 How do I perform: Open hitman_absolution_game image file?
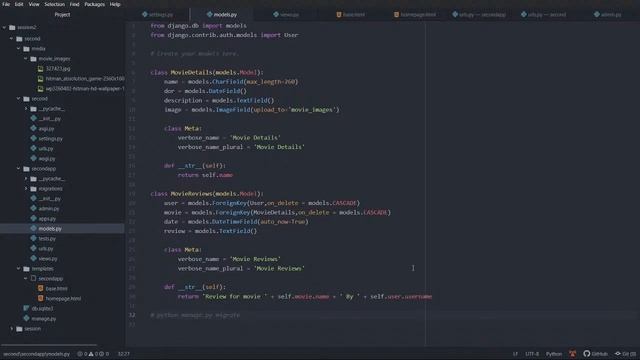(85, 79)
